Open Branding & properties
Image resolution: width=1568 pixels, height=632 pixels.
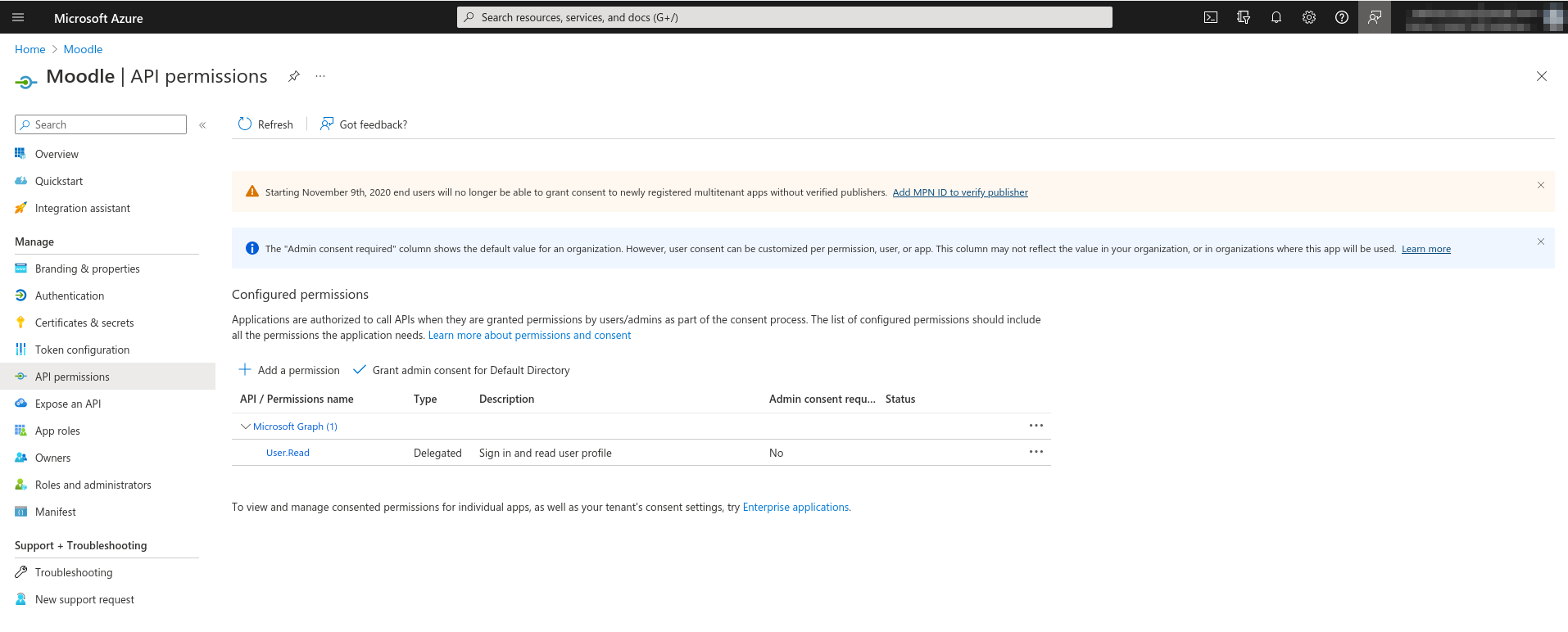click(88, 269)
